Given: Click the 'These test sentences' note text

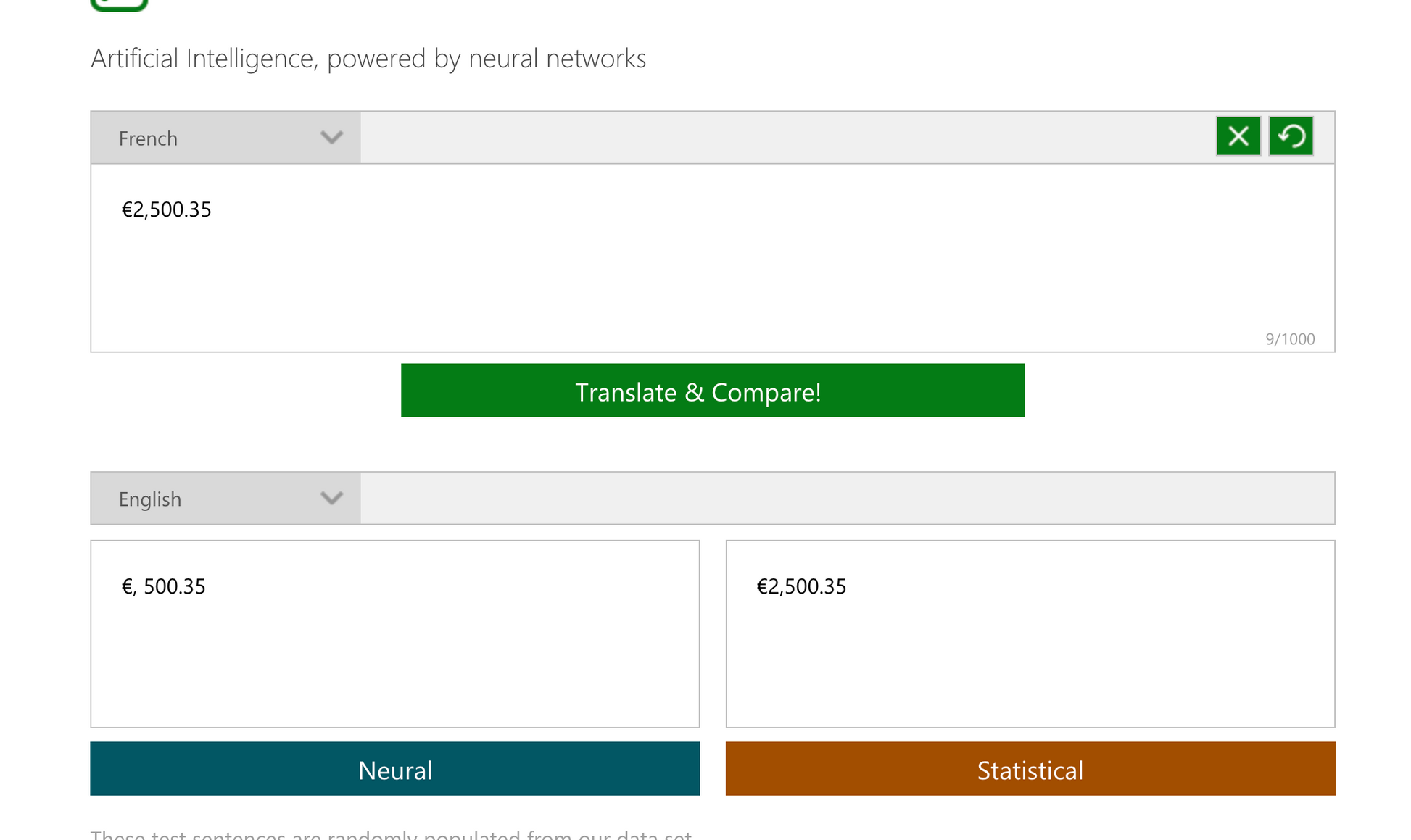Looking at the screenshot, I should pyautogui.click(x=391, y=834).
